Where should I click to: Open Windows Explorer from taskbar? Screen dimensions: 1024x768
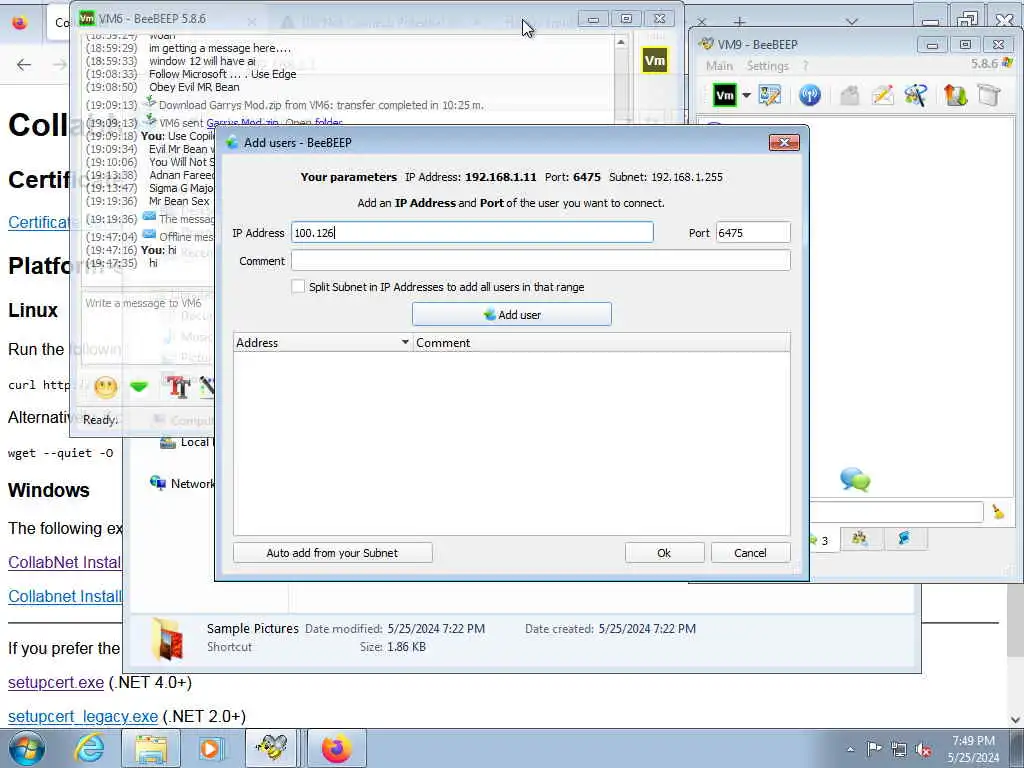152,748
